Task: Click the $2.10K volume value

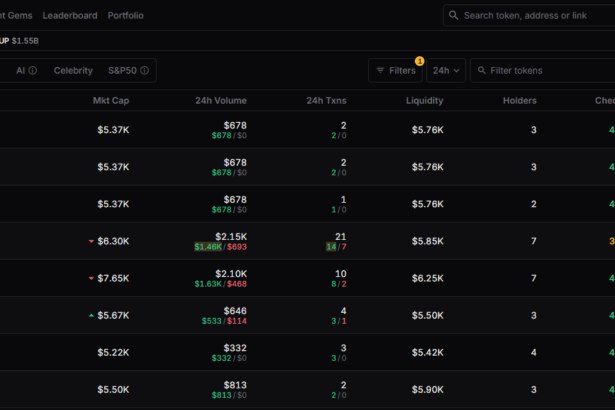Action: pos(231,273)
